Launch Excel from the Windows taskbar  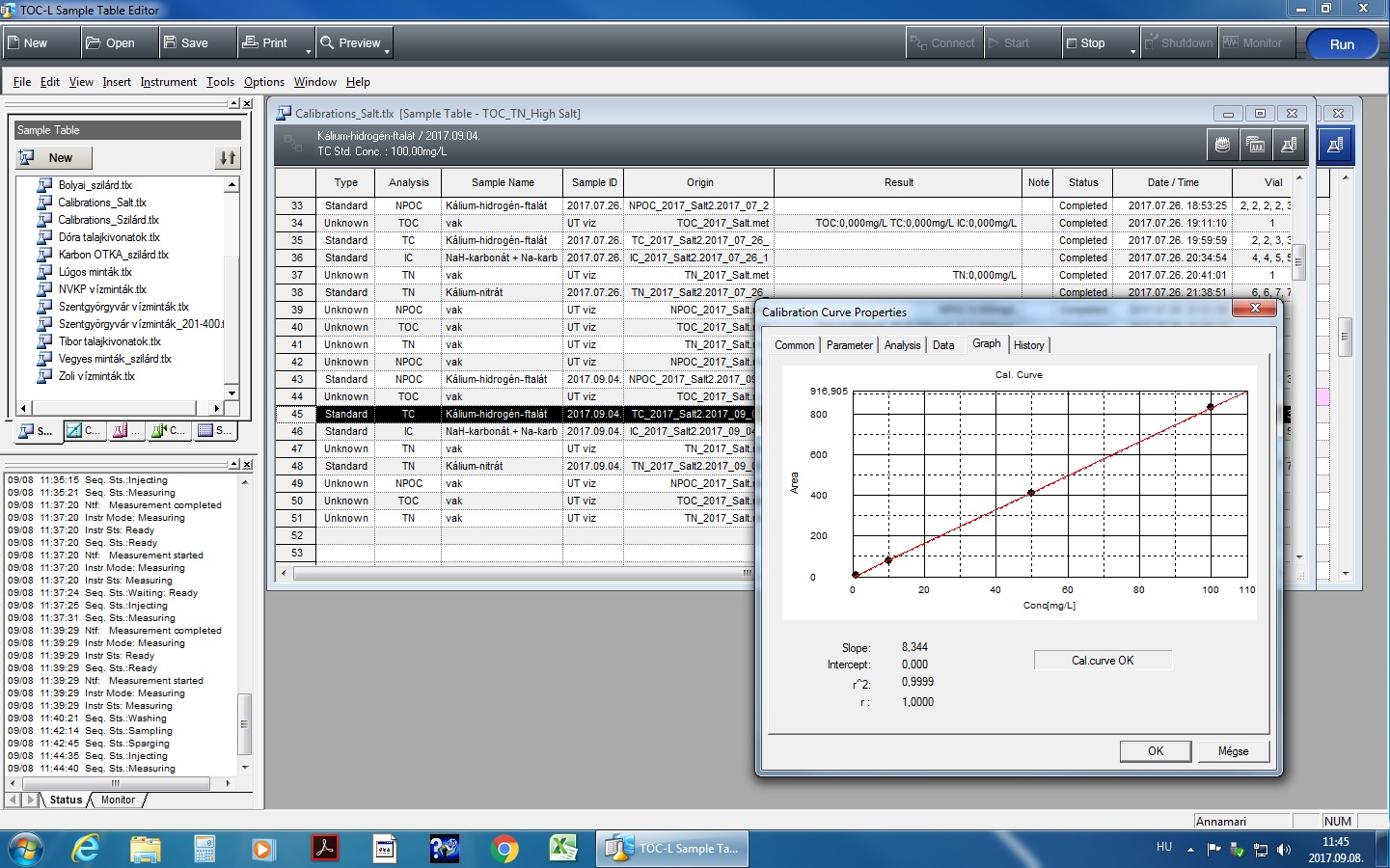pos(563,849)
